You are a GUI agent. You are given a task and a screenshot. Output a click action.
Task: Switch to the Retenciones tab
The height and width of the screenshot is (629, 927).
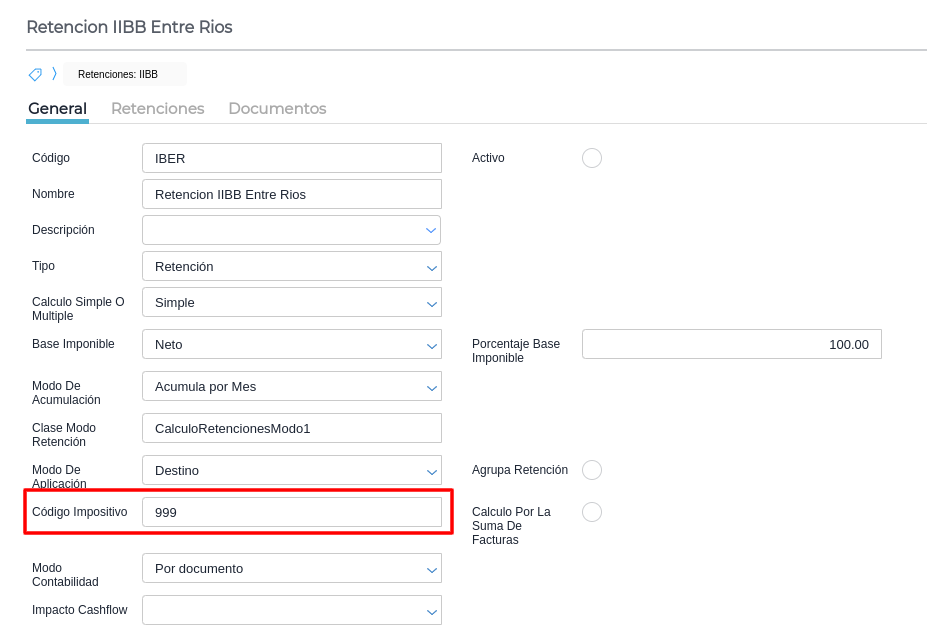point(157,108)
